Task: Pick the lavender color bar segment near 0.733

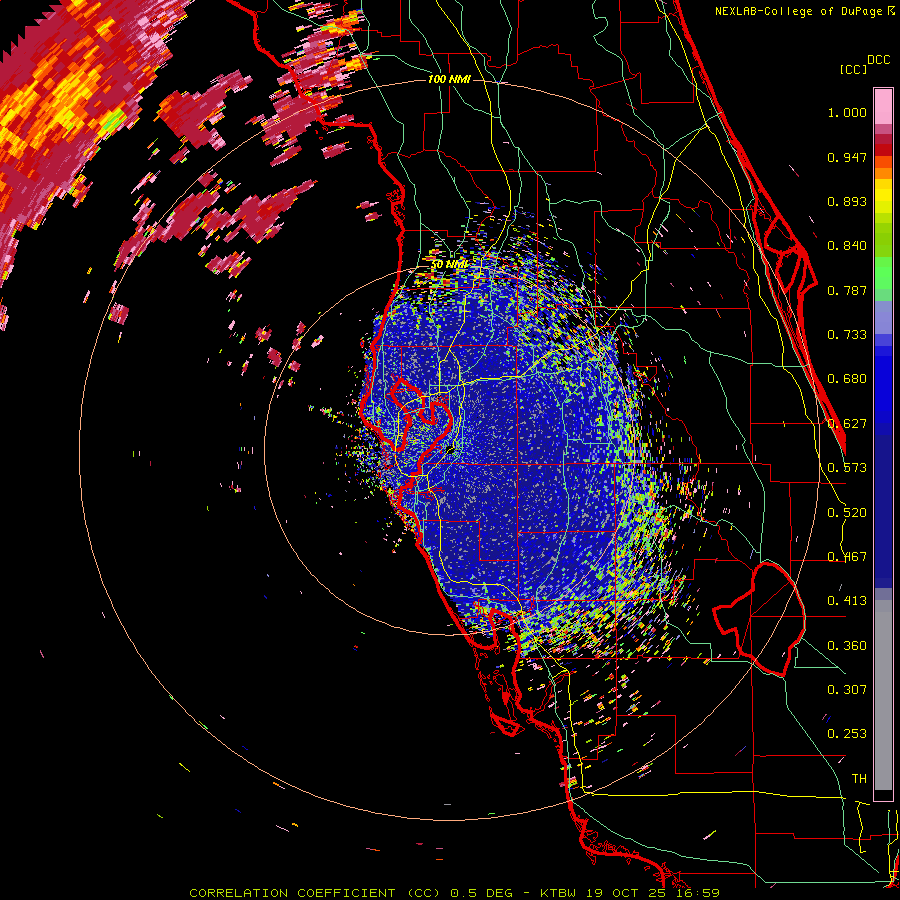Action: click(883, 317)
